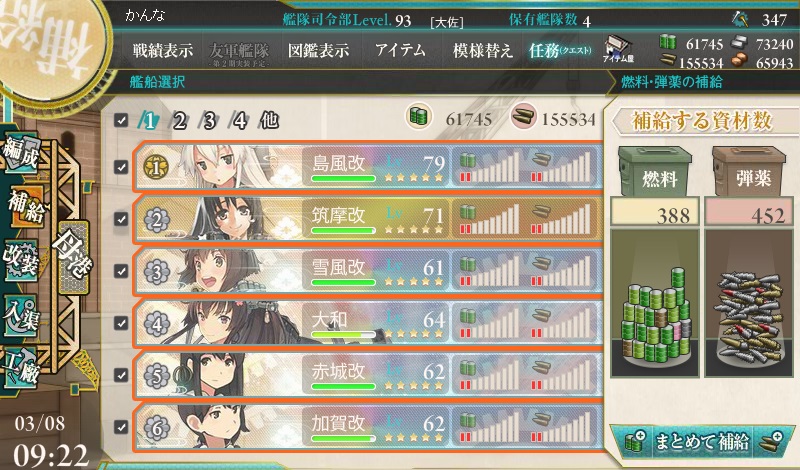Uncheck the checkbox next to 加賀改
Screen dimensions: 800x470
tap(121, 427)
